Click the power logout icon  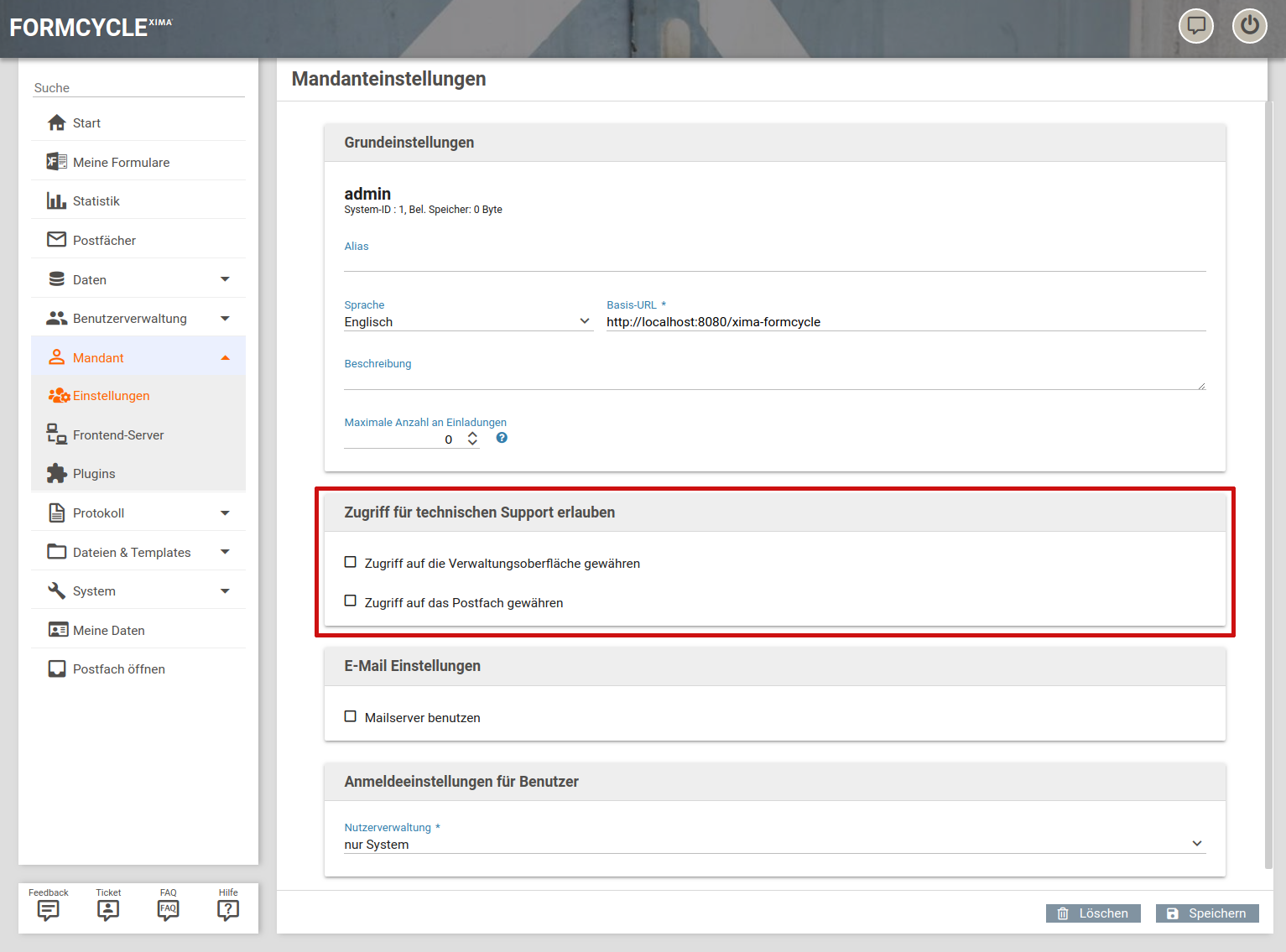1249,25
